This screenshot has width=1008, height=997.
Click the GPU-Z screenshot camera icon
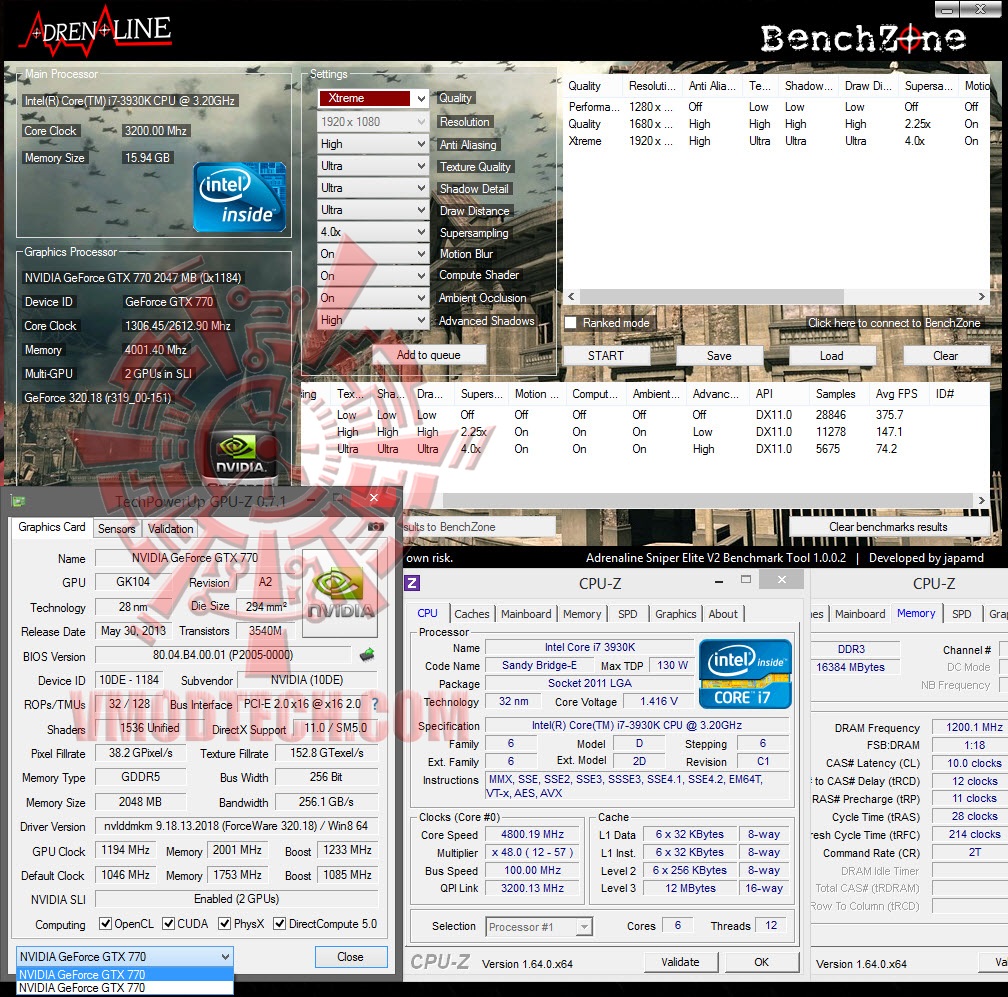pos(375,527)
